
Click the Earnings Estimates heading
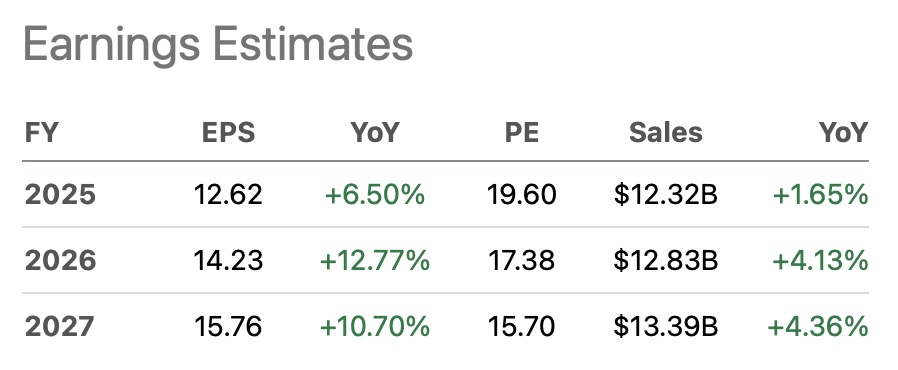point(218,46)
